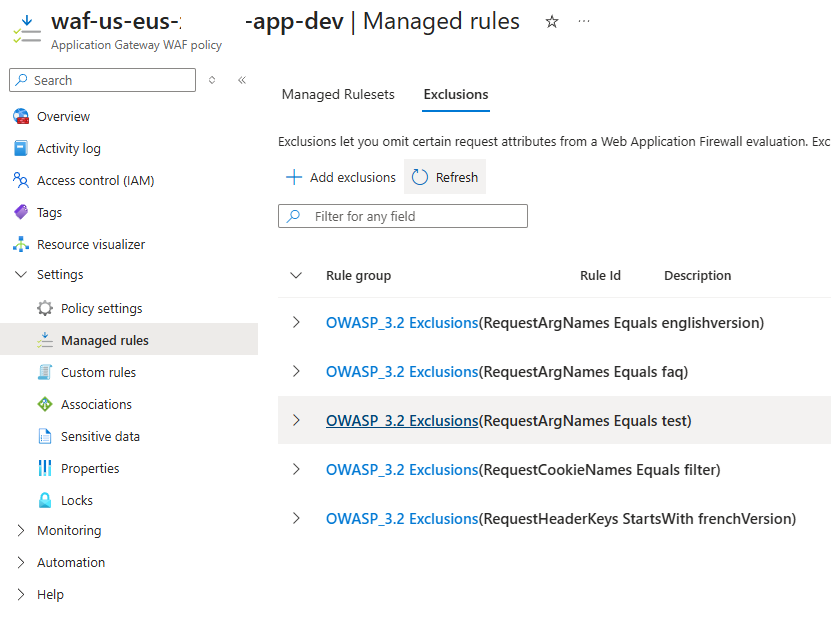Open the Tags section
Image resolution: width=831 pixels, height=620 pixels.
tap(49, 213)
